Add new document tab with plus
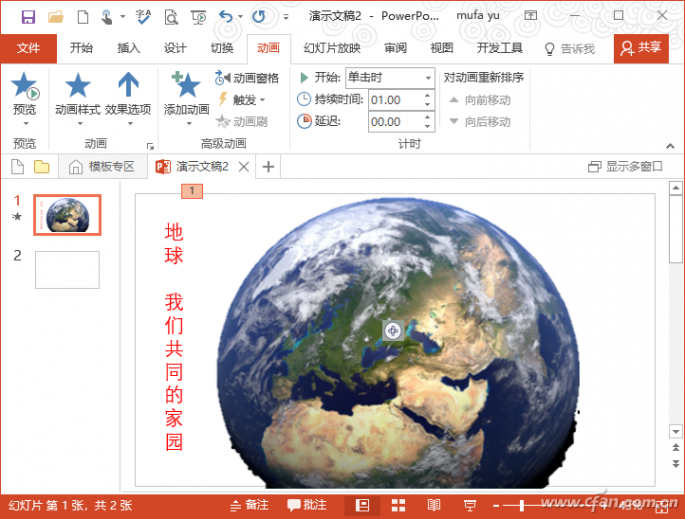The width and height of the screenshot is (685, 519). point(268,166)
